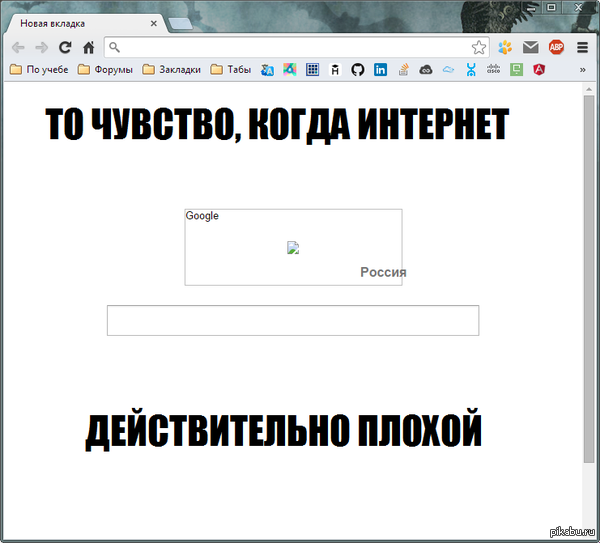Image resolution: width=600 pixels, height=543 pixels.
Task: Open the Stack Overflow bookmark
Action: coord(404,70)
